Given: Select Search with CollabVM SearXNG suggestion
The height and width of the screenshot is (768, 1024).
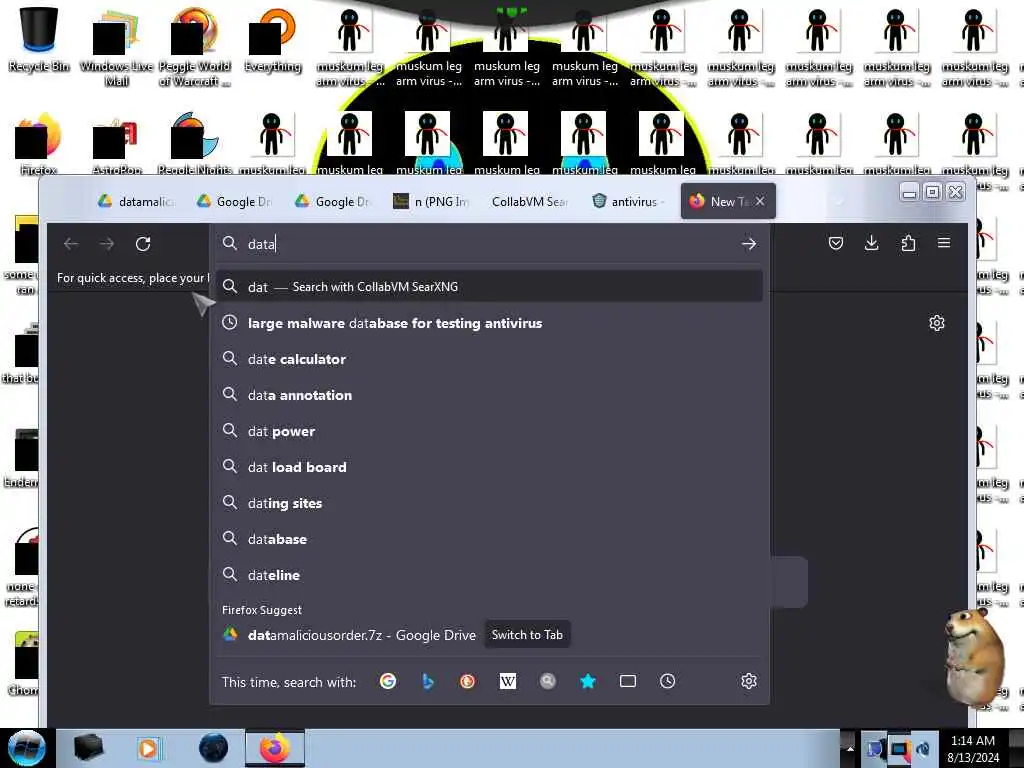Looking at the screenshot, I should 489,287.
